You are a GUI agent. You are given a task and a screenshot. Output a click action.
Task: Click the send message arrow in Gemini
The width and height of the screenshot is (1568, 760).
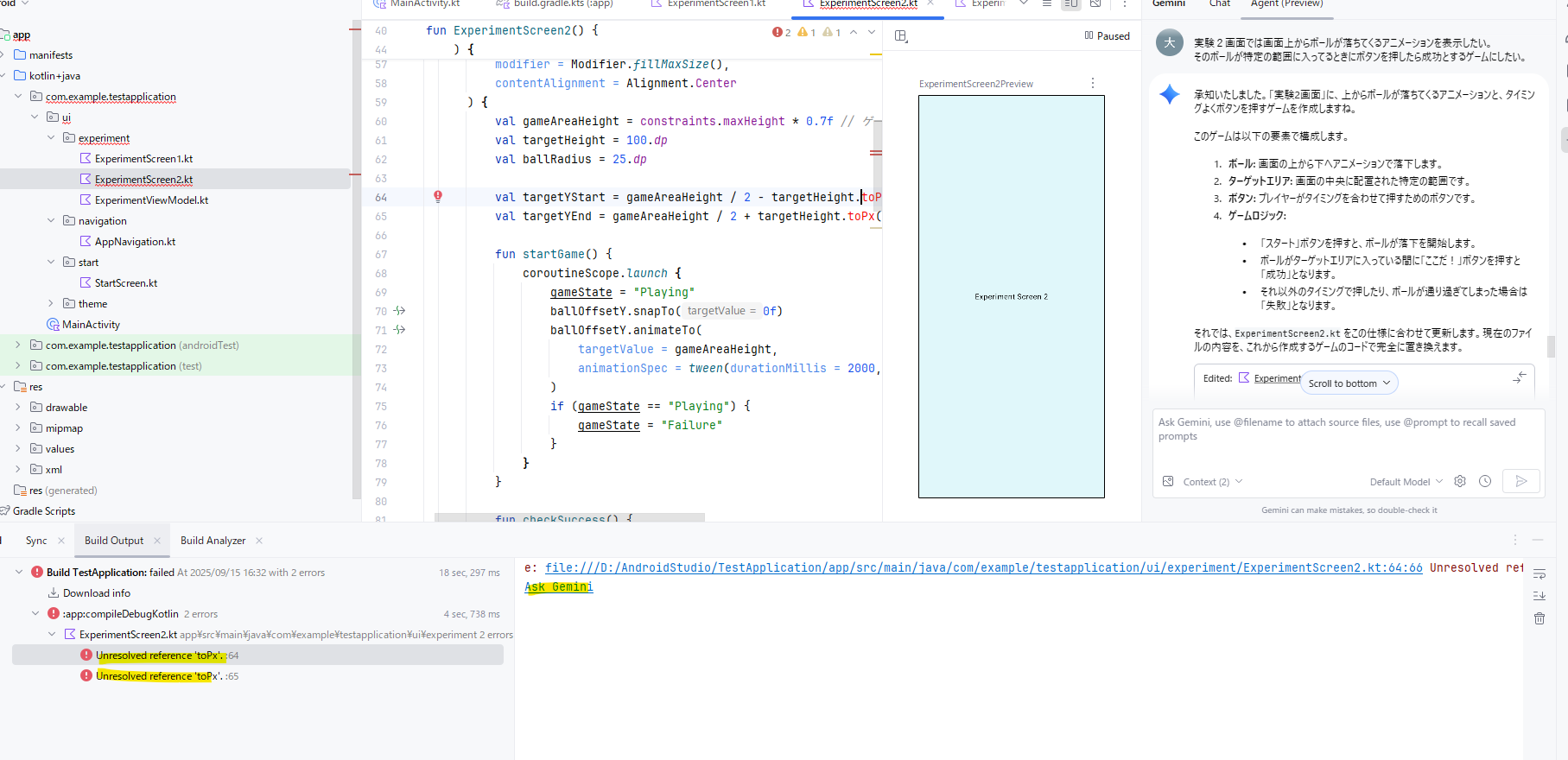(x=1520, y=481)
